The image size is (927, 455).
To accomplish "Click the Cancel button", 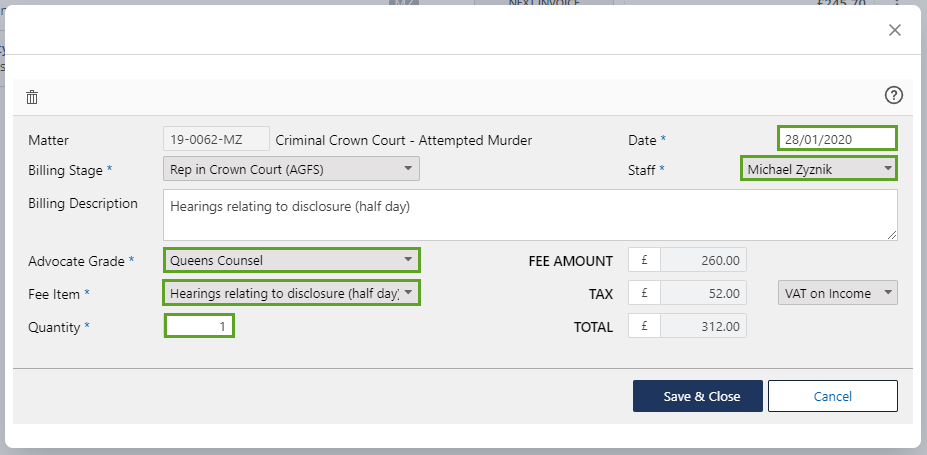I will [x=832, y=396].
